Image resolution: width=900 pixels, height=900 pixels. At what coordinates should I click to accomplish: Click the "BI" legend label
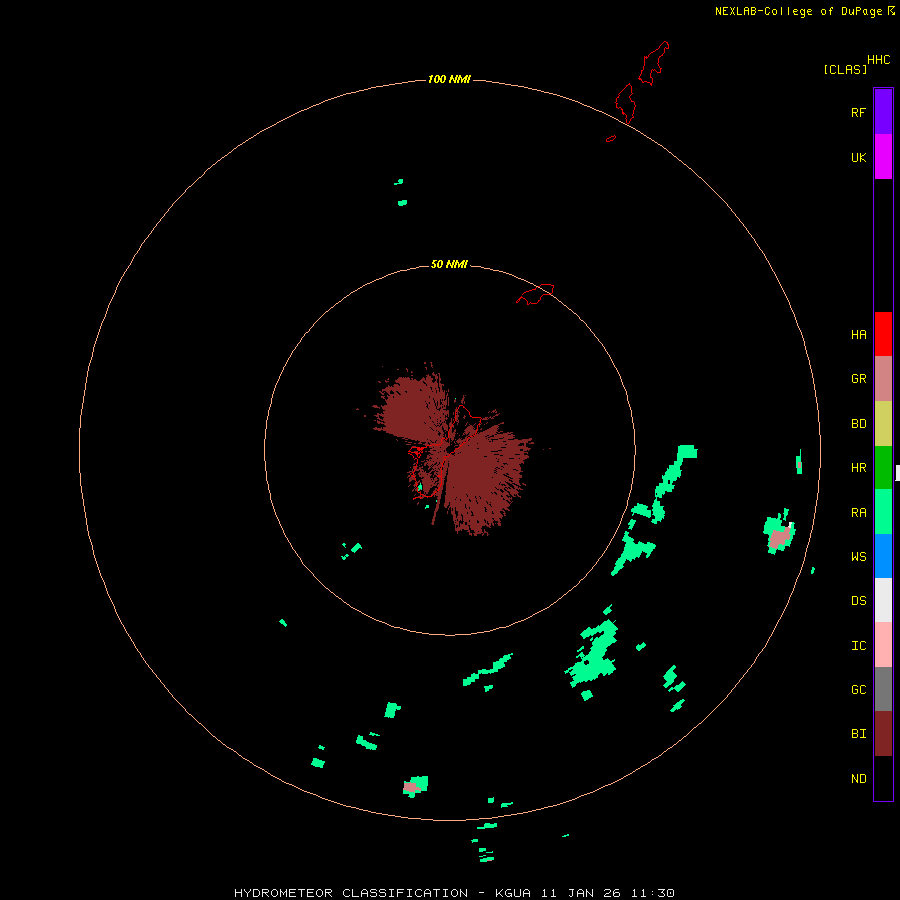(859, 734)
